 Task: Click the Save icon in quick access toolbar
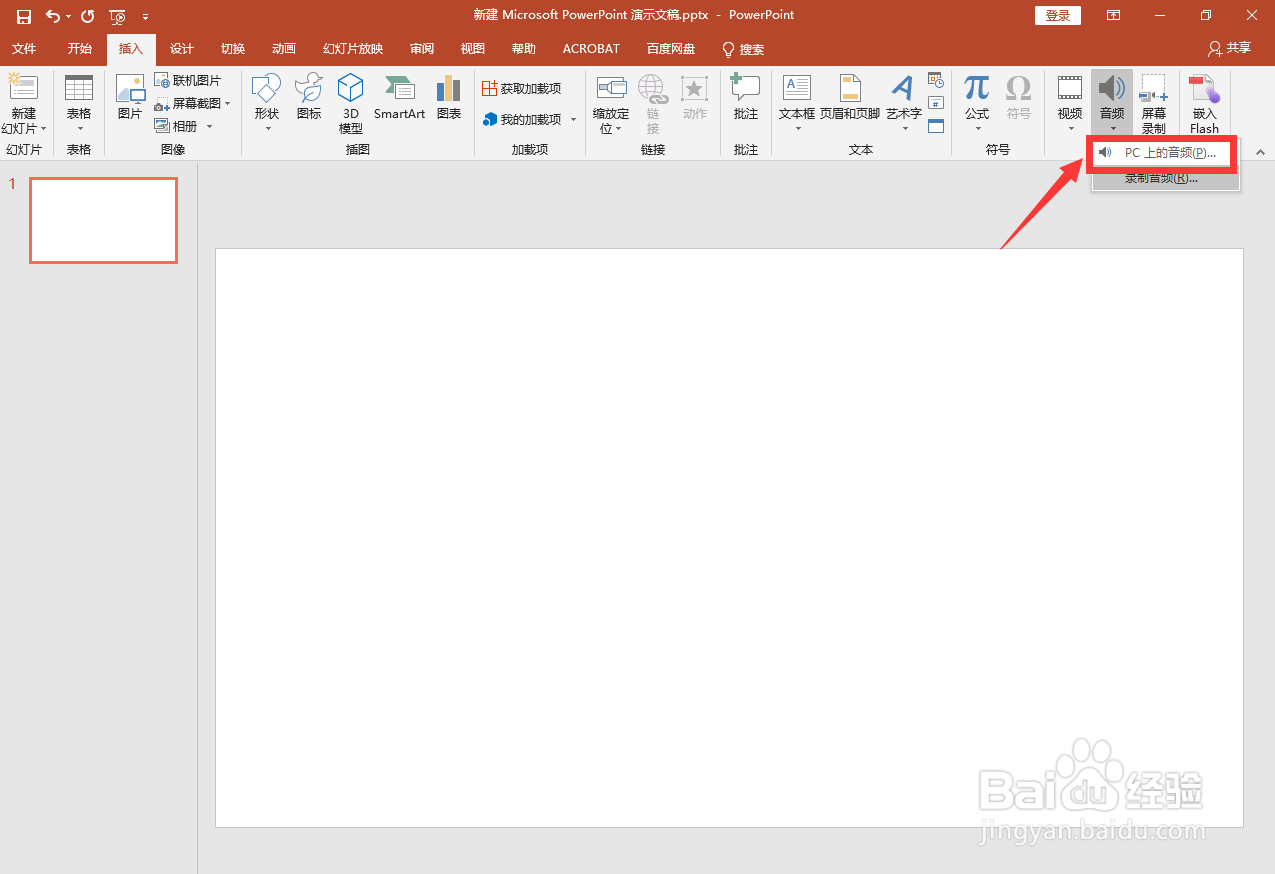[x=24, y=16]
